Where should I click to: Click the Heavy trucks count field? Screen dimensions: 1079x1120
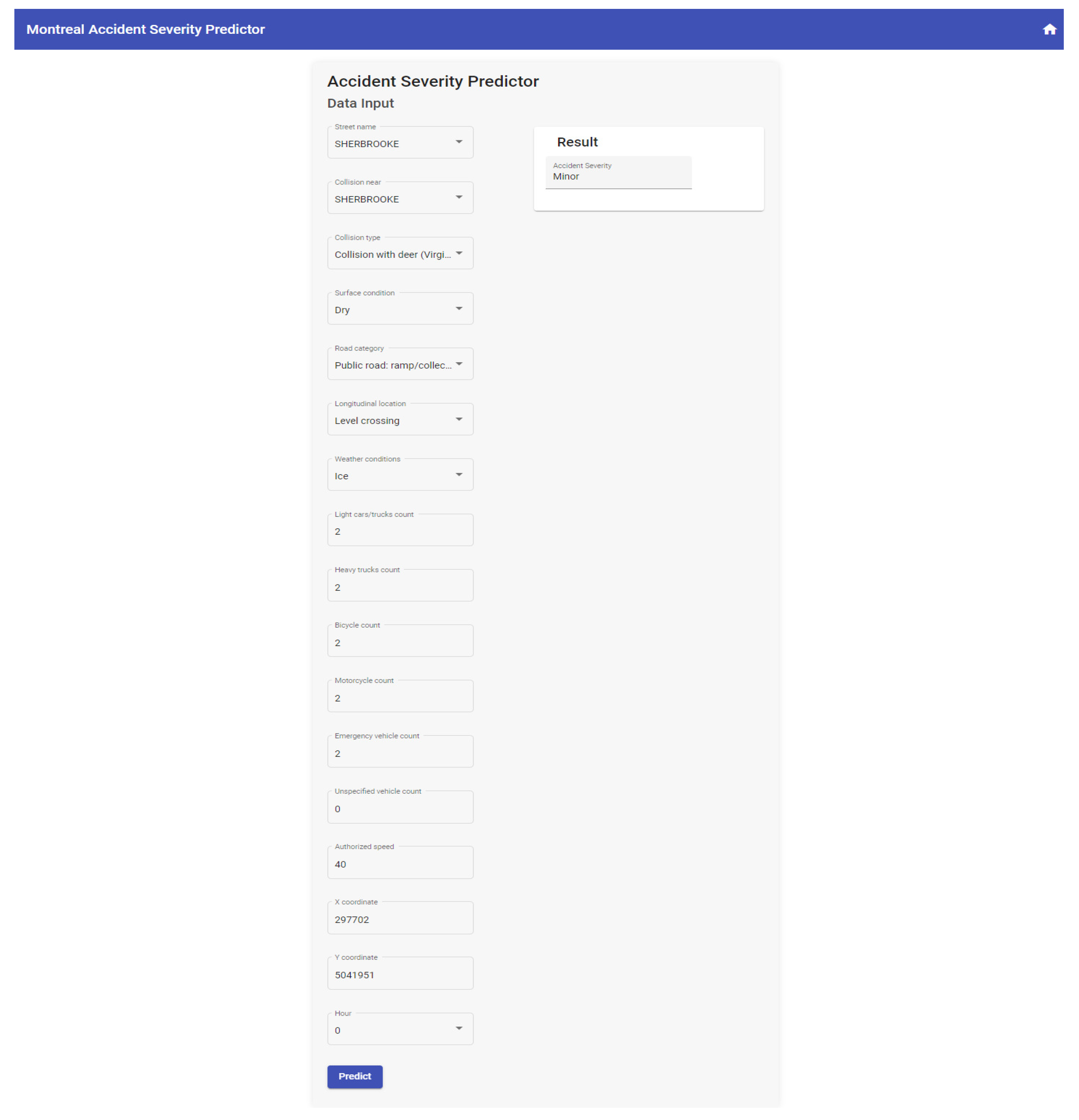(400, 586)
